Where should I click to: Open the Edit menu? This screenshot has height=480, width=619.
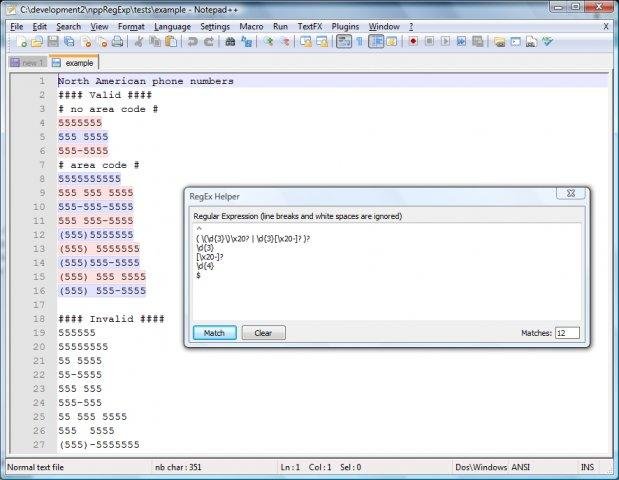tap(39, 26)
